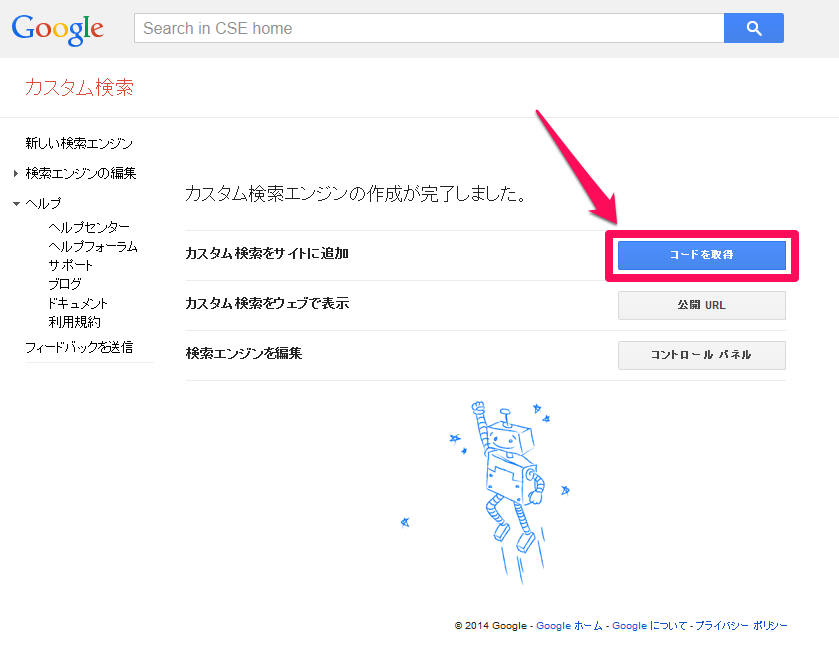
Task: Open ヘルプセンター link
Action: tap(89, 227)
